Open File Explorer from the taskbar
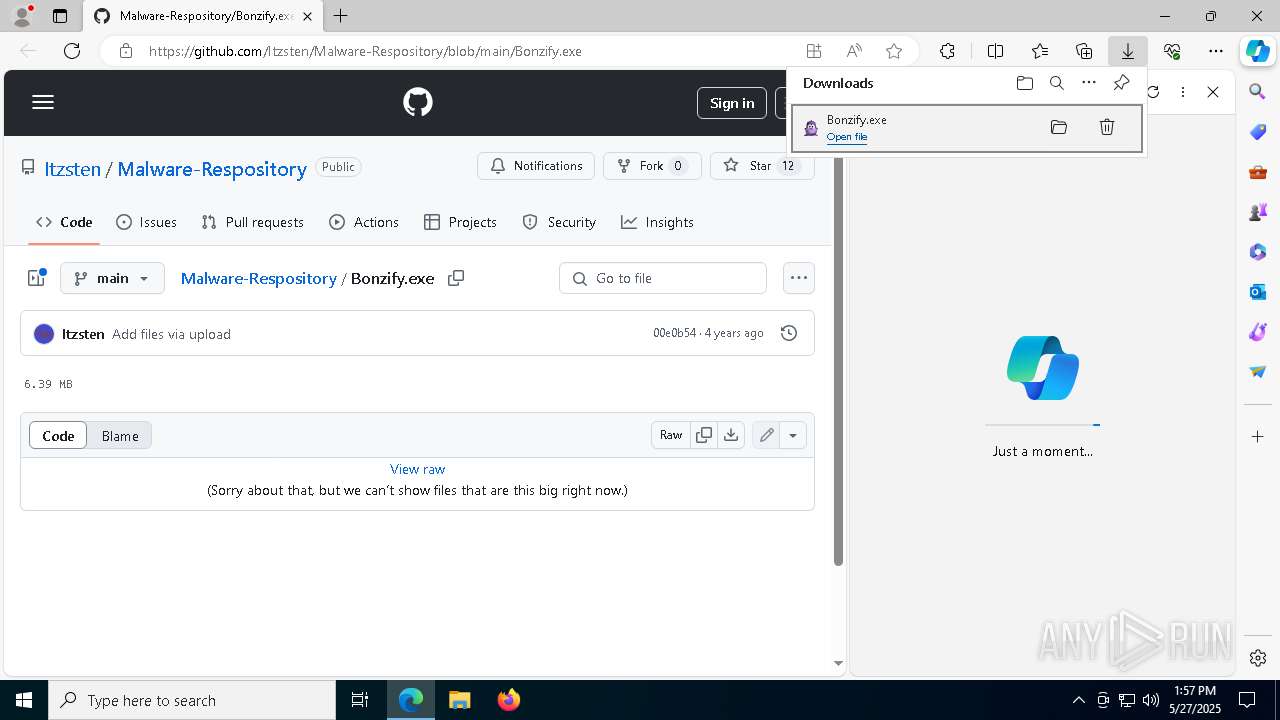Viewport: 1280px width, 720px height. [x=460, y=700]
